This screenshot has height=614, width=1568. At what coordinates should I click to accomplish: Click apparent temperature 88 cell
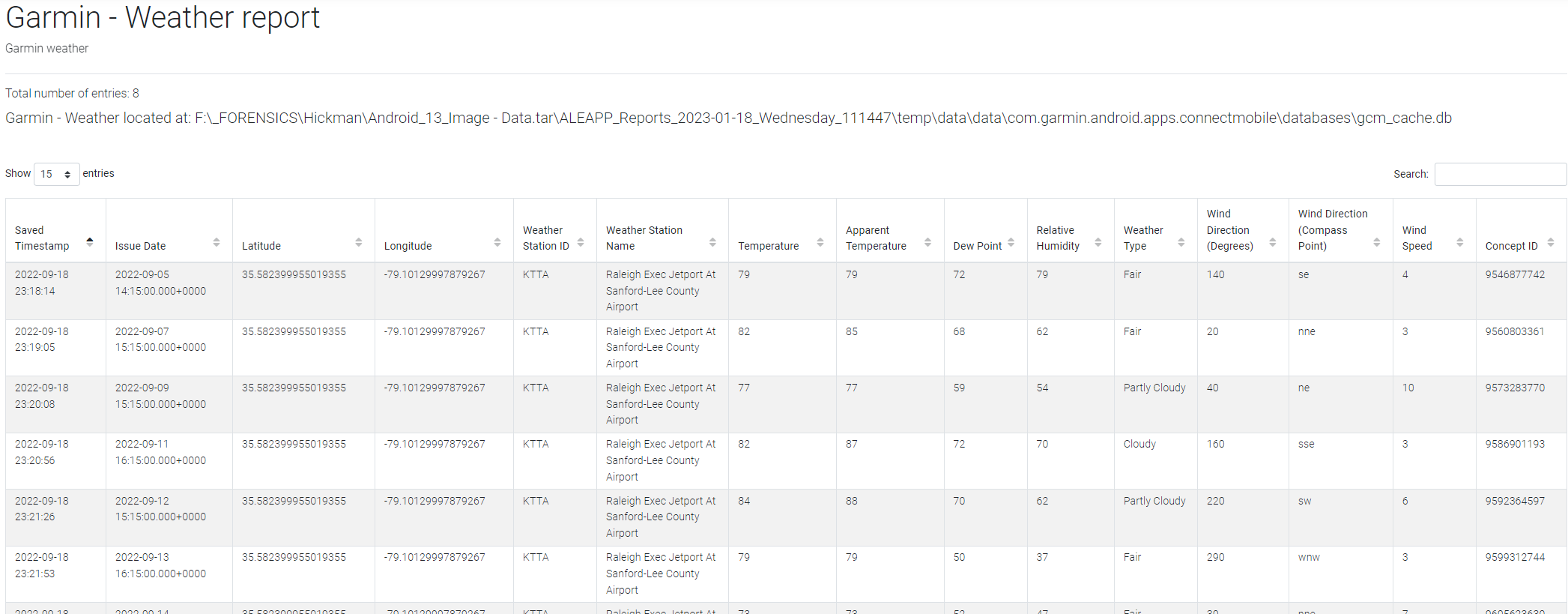pos(890,517)
